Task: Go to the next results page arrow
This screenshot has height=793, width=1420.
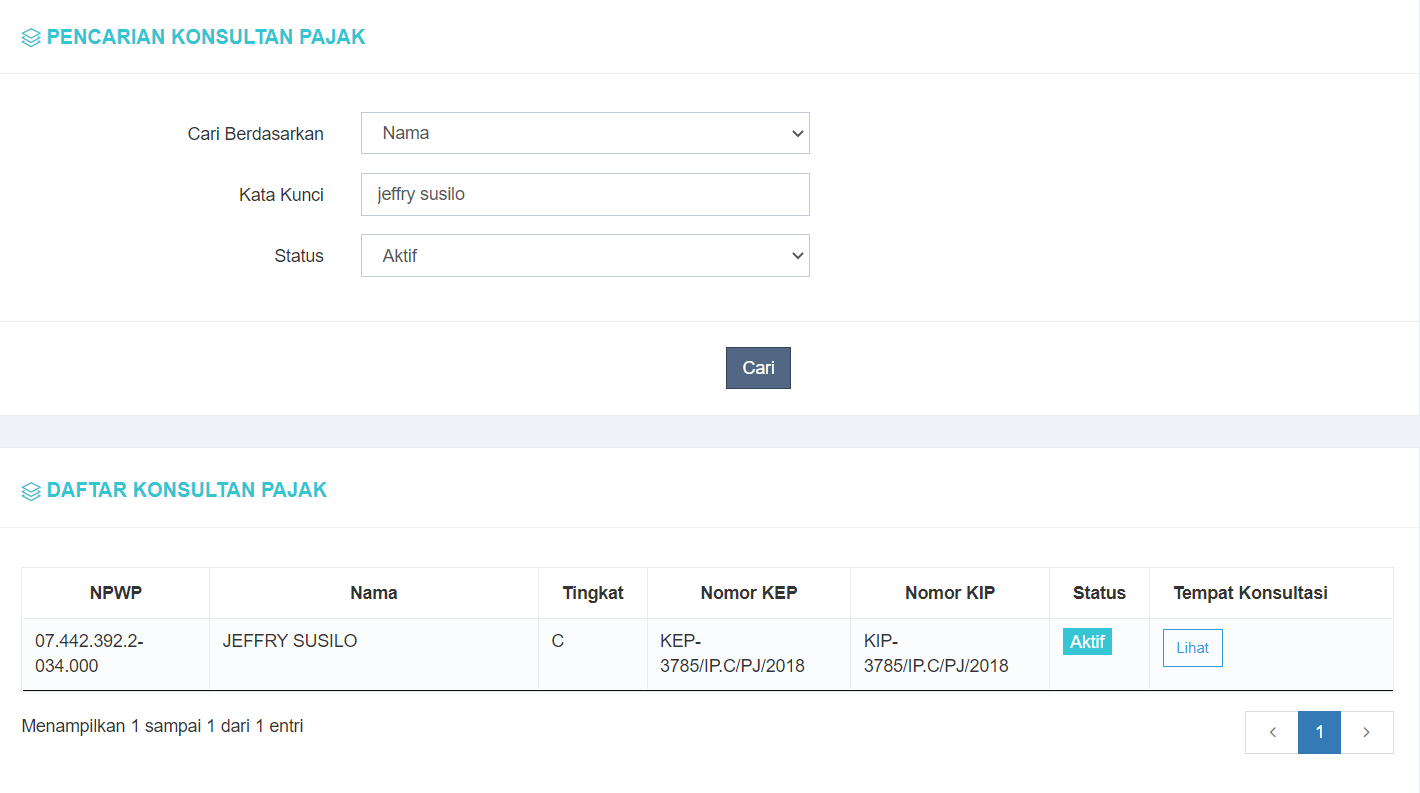Action: tap(1366, 732)
